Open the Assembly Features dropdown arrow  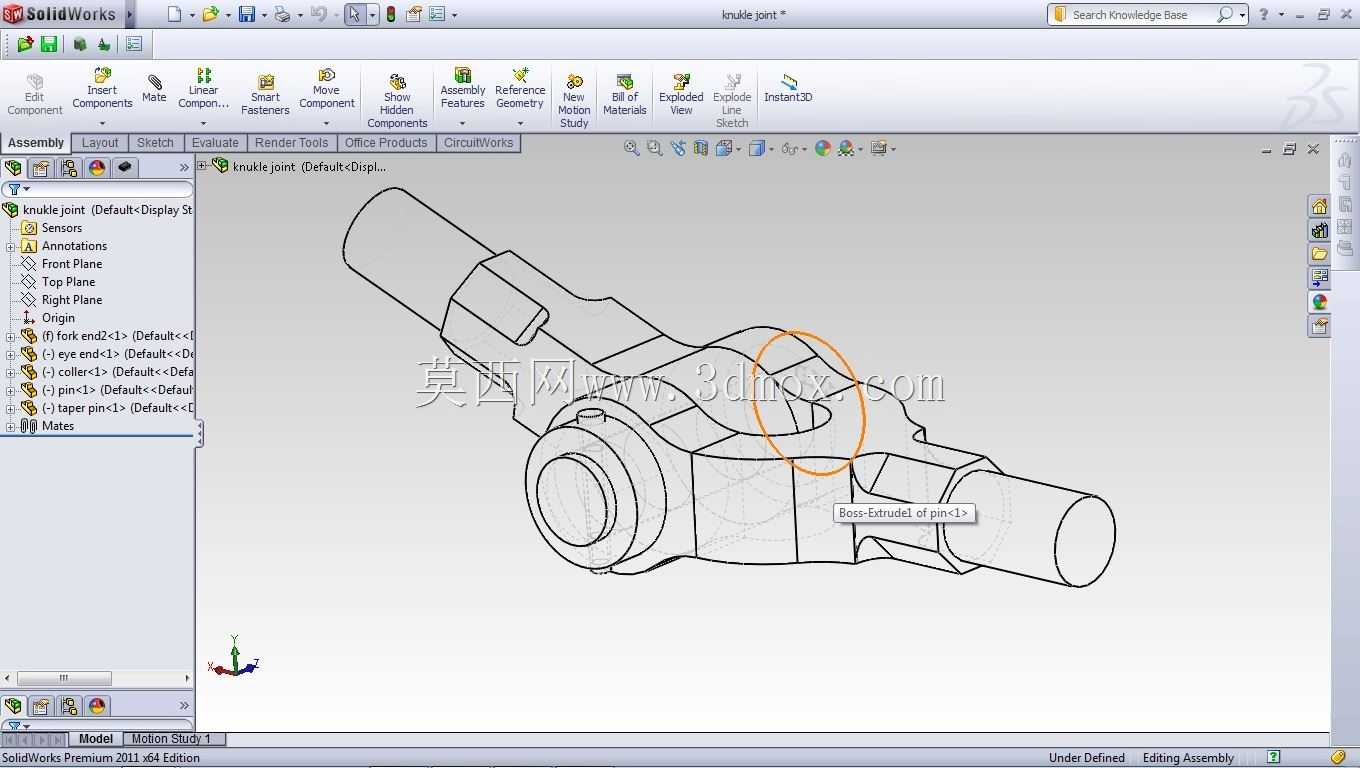coord(462,123)
